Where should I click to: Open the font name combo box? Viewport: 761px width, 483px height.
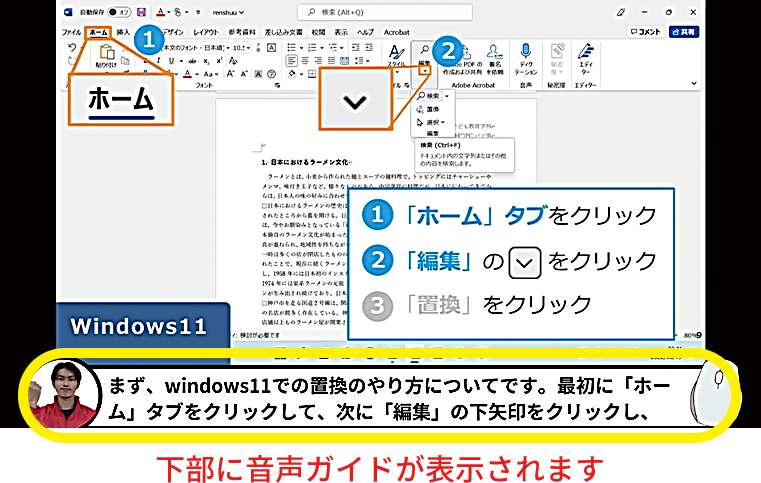[x=196, y=48]
